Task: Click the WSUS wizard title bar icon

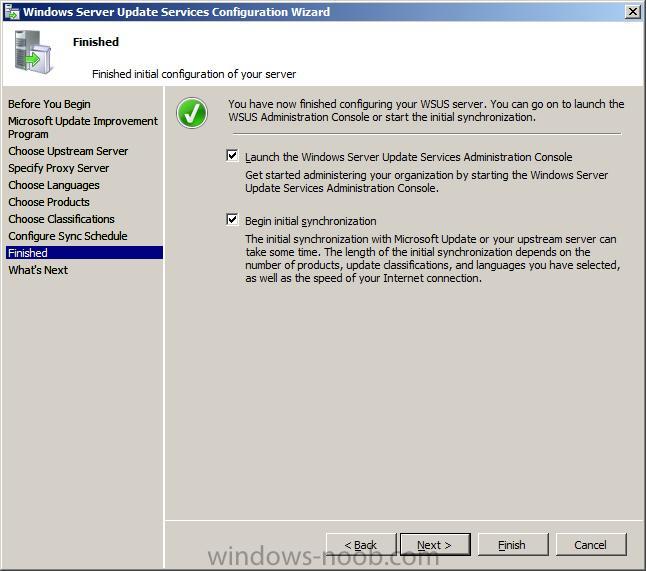Action: click(x=12, y=12)
